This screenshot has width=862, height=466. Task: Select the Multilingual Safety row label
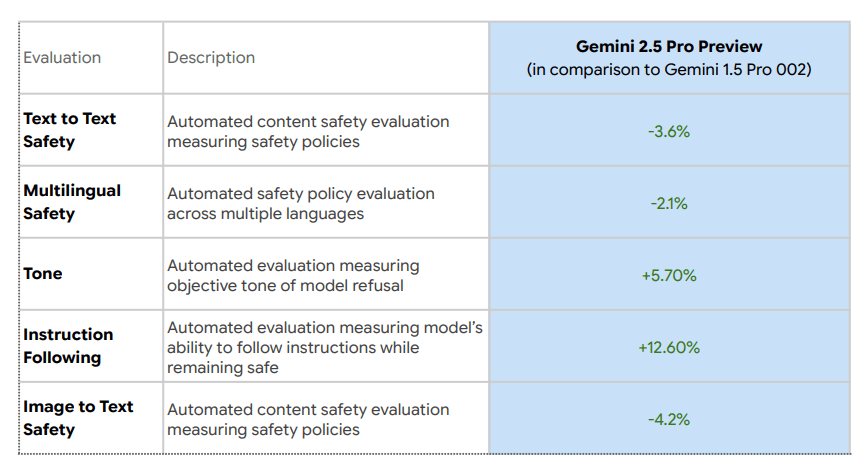(72, 202)
